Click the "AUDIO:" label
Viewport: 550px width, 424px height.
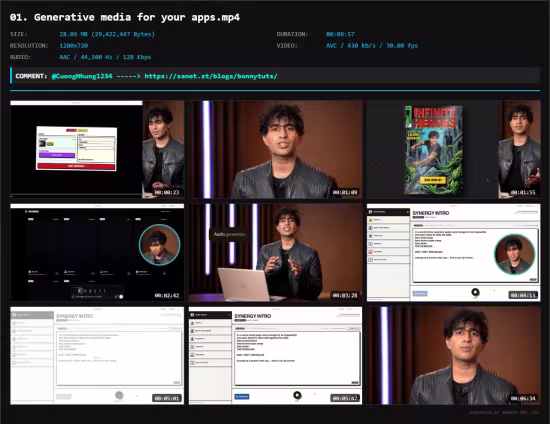point(20,57)
